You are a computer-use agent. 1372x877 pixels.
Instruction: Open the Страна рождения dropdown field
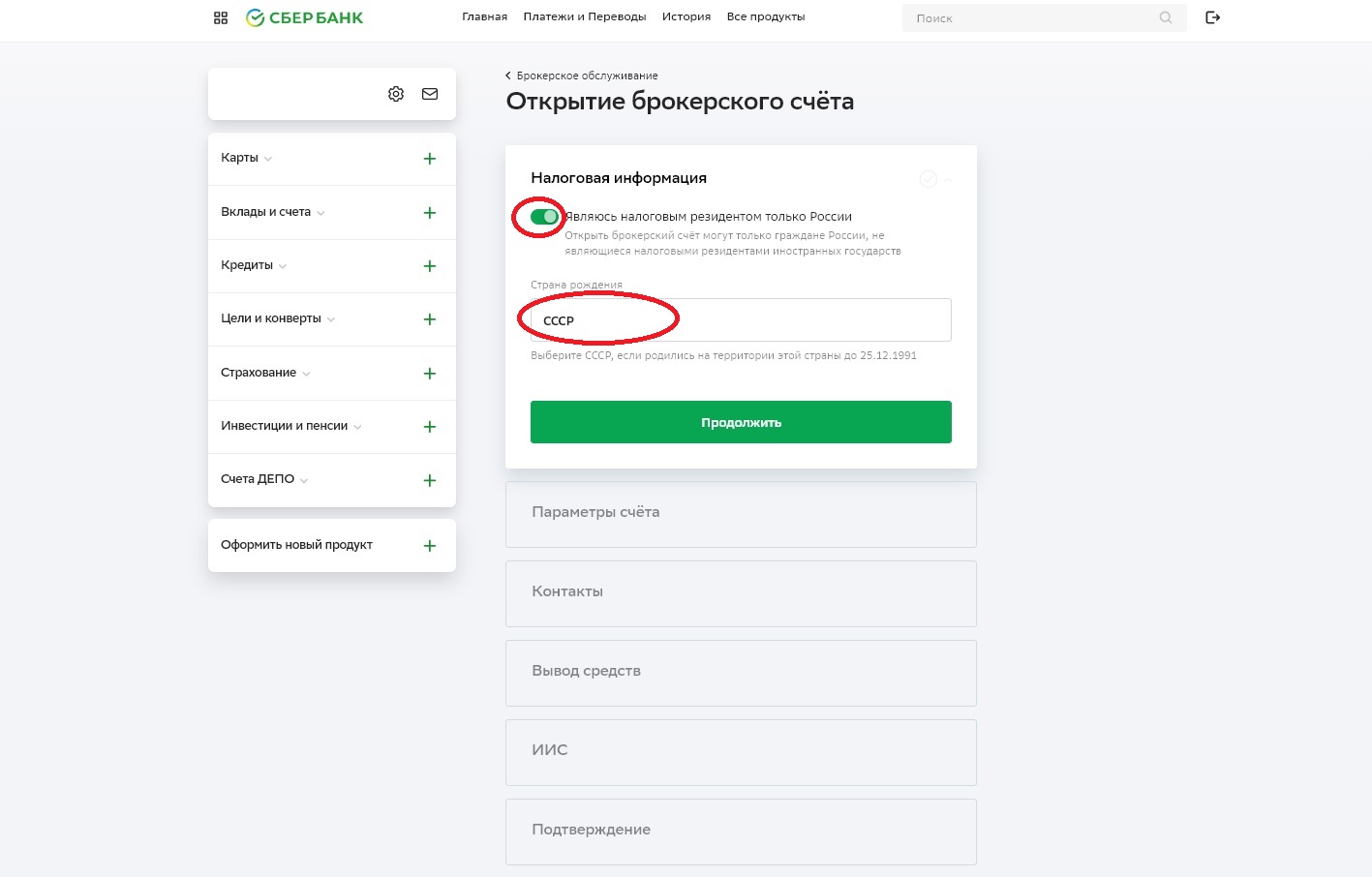(741, 320)
